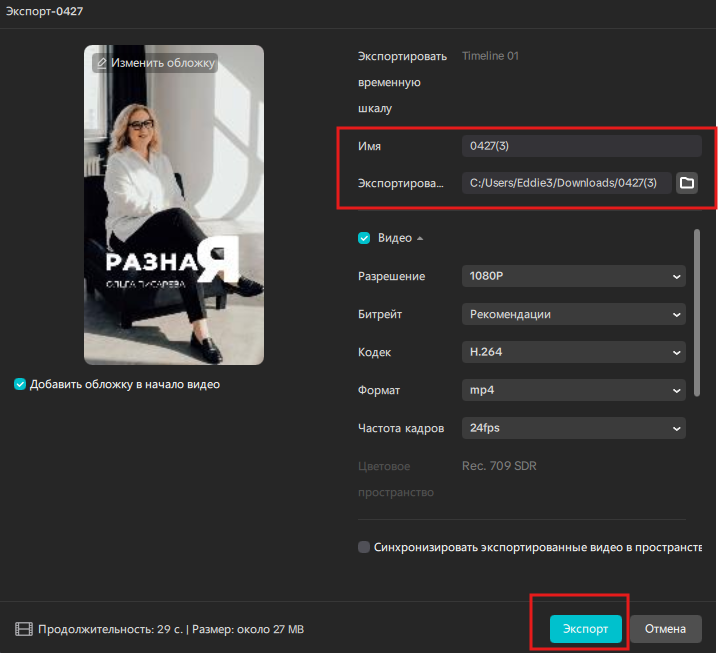Viewport: 718px width, 653px height.
Task: Click the Rec. 709 SDR value
Action: 499,466
